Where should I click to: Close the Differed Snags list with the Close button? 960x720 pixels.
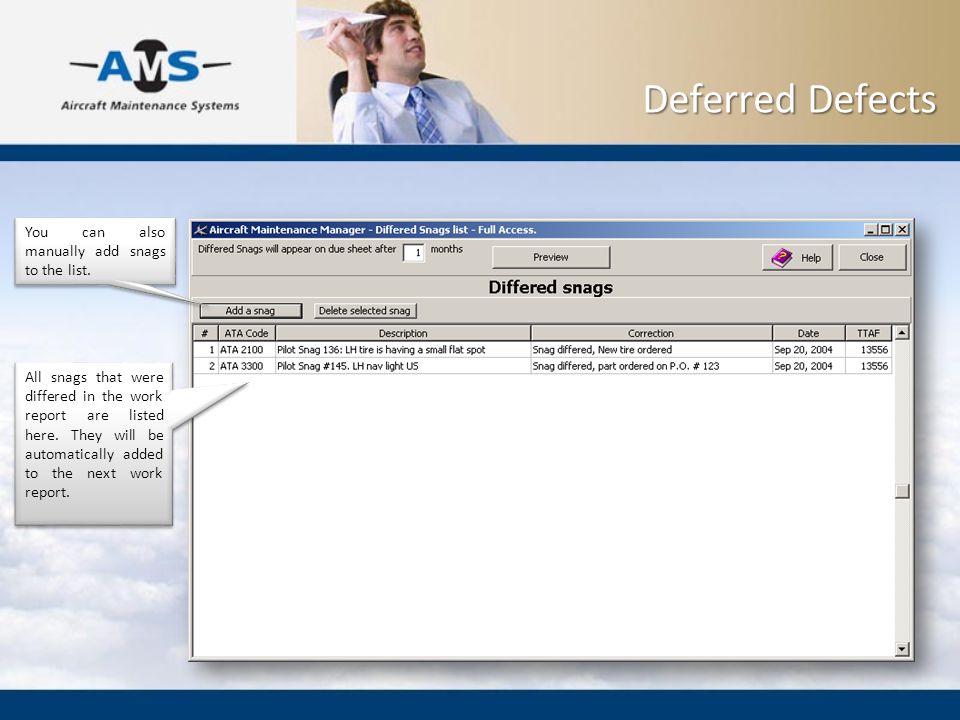(x=872, y=257)
